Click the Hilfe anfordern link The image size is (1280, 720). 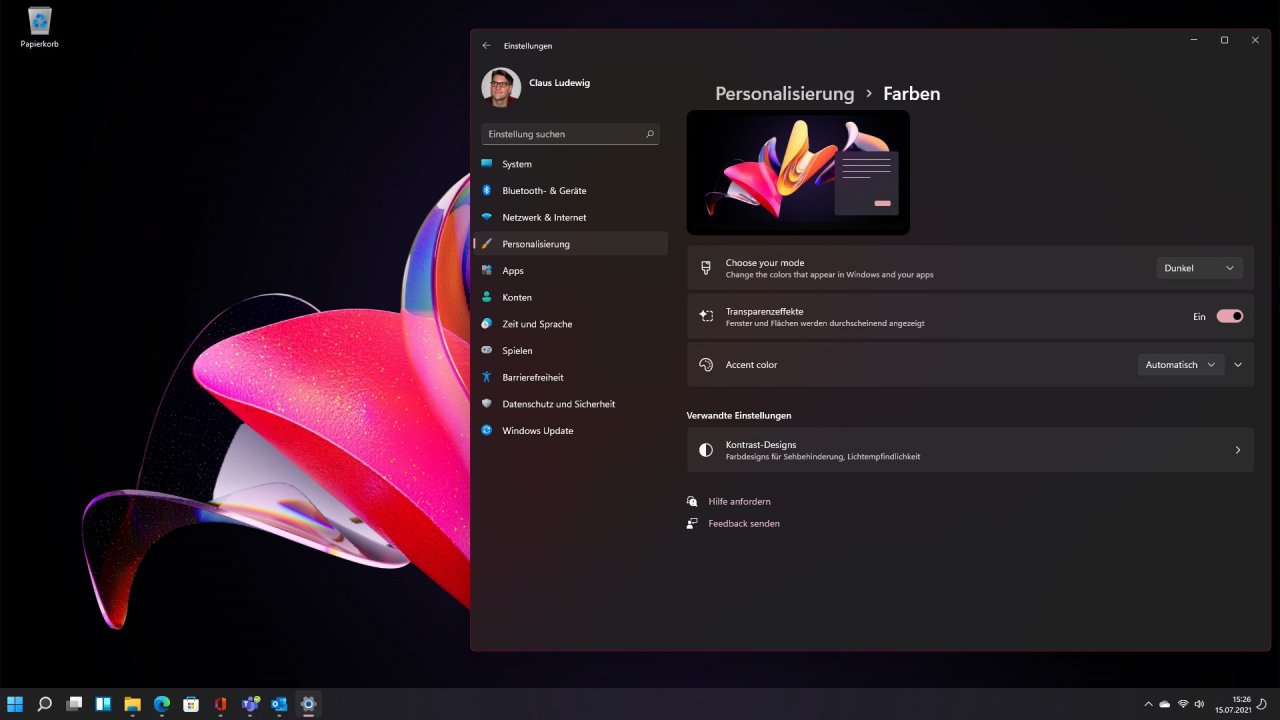click(x=739, y=501)
